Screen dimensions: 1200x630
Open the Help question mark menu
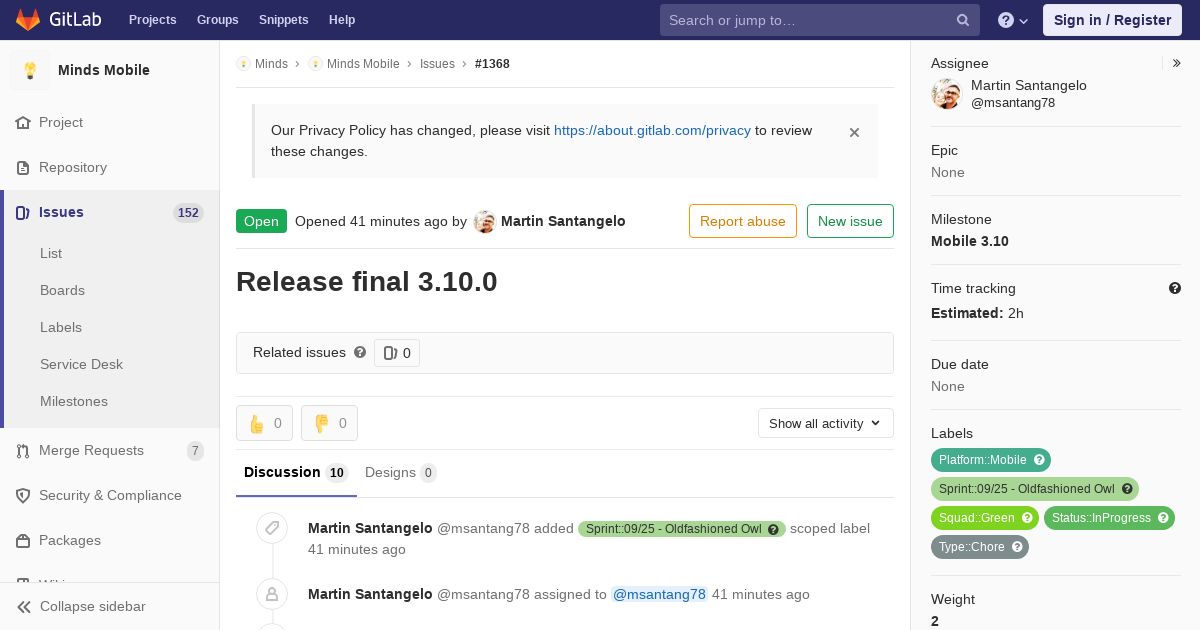tap(1013, 20)
